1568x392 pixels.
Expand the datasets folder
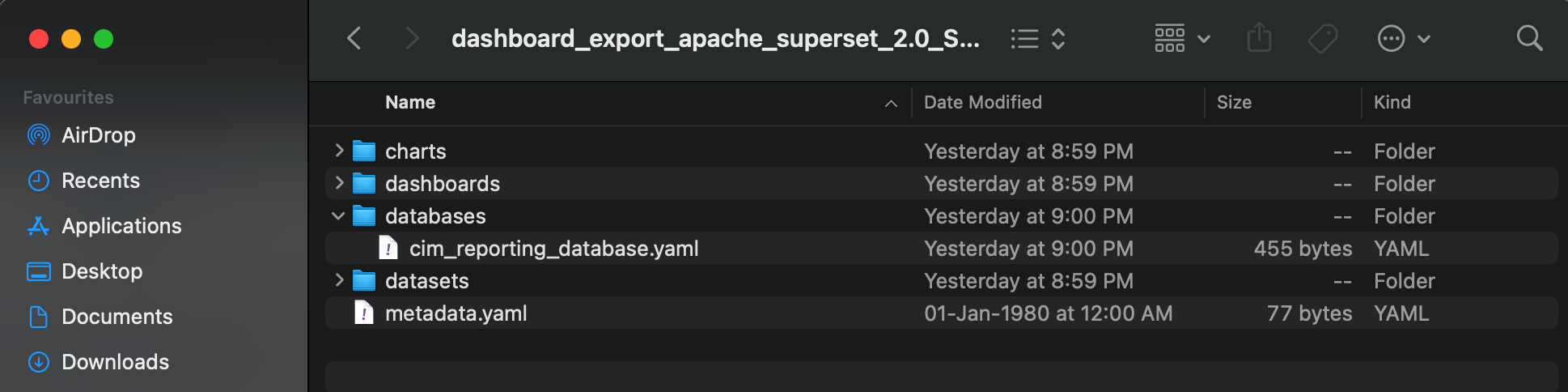coord(339,280)
